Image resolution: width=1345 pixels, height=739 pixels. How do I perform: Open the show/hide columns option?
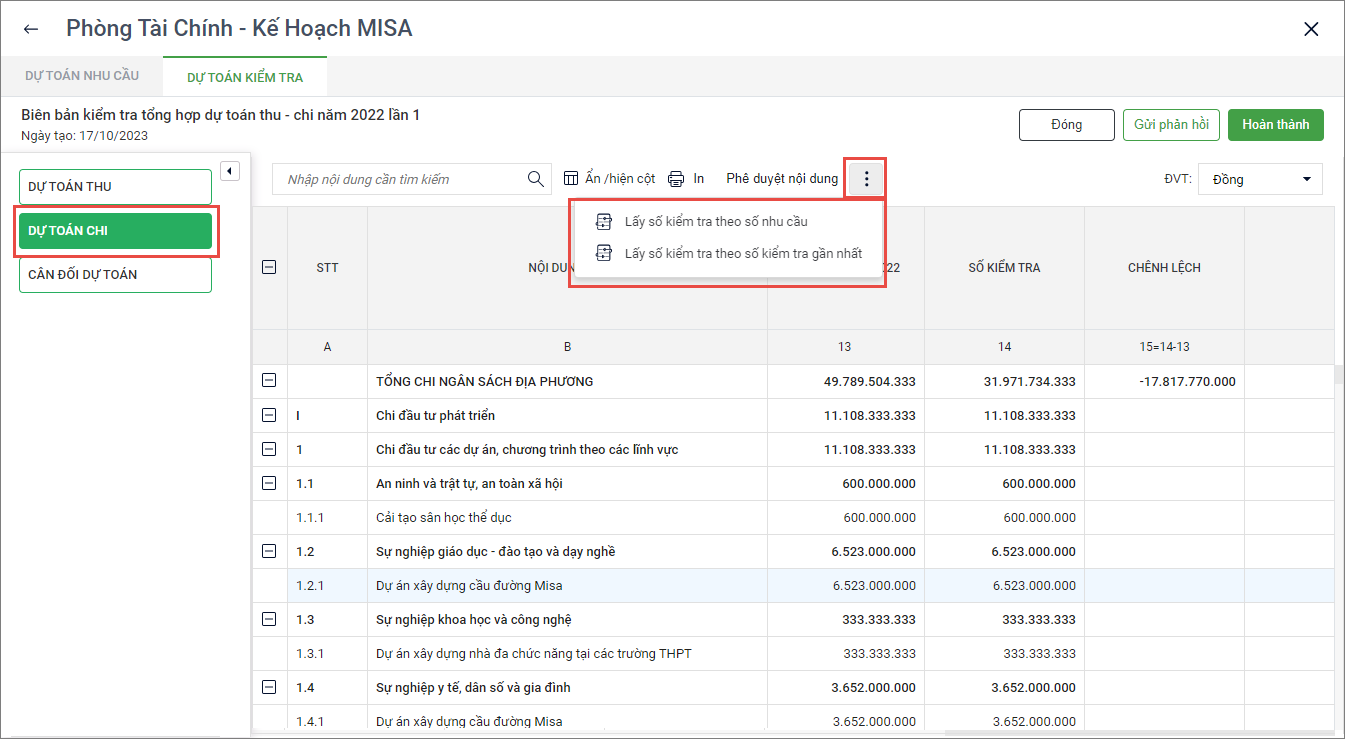[609, 179]
